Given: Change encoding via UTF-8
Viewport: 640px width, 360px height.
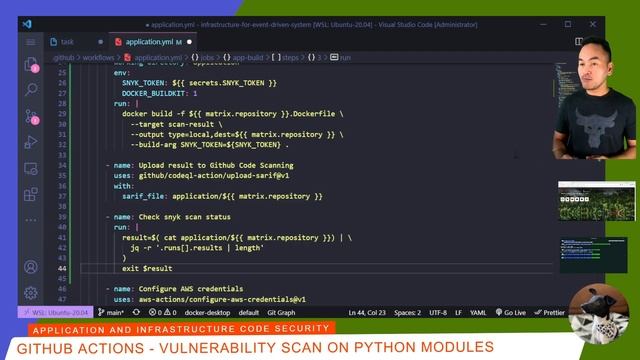Looking at the screenshot, I should point(438,312).
